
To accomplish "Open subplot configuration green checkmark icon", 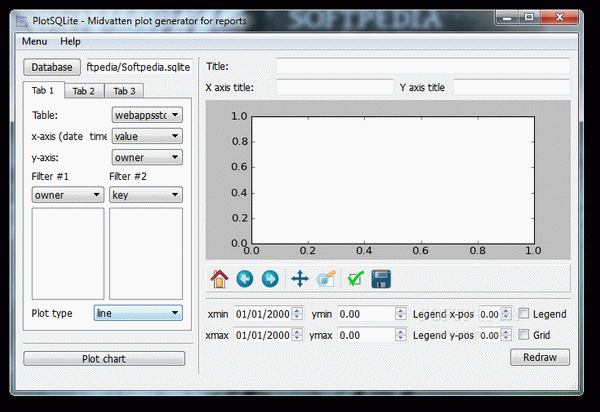I will coord(355,279).
